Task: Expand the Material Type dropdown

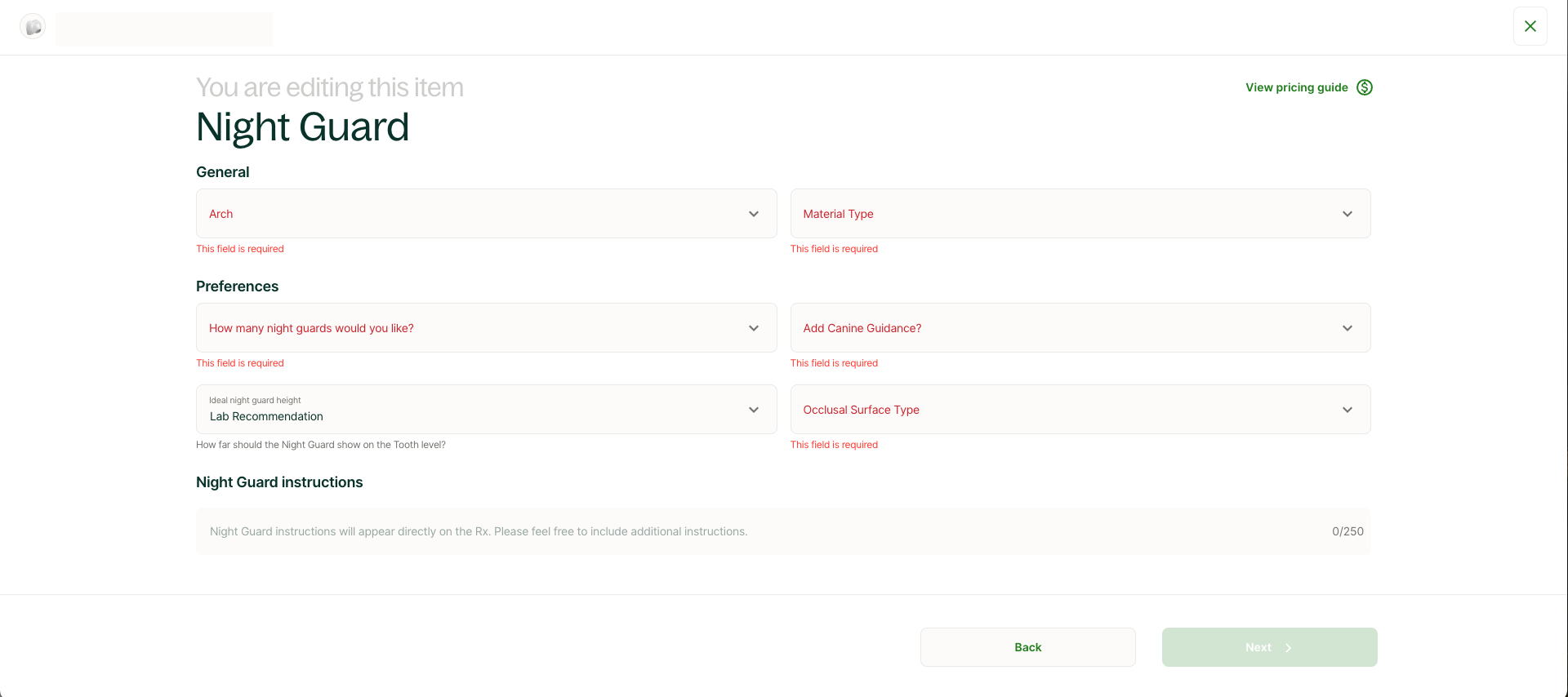Action: click(1062, 214)
